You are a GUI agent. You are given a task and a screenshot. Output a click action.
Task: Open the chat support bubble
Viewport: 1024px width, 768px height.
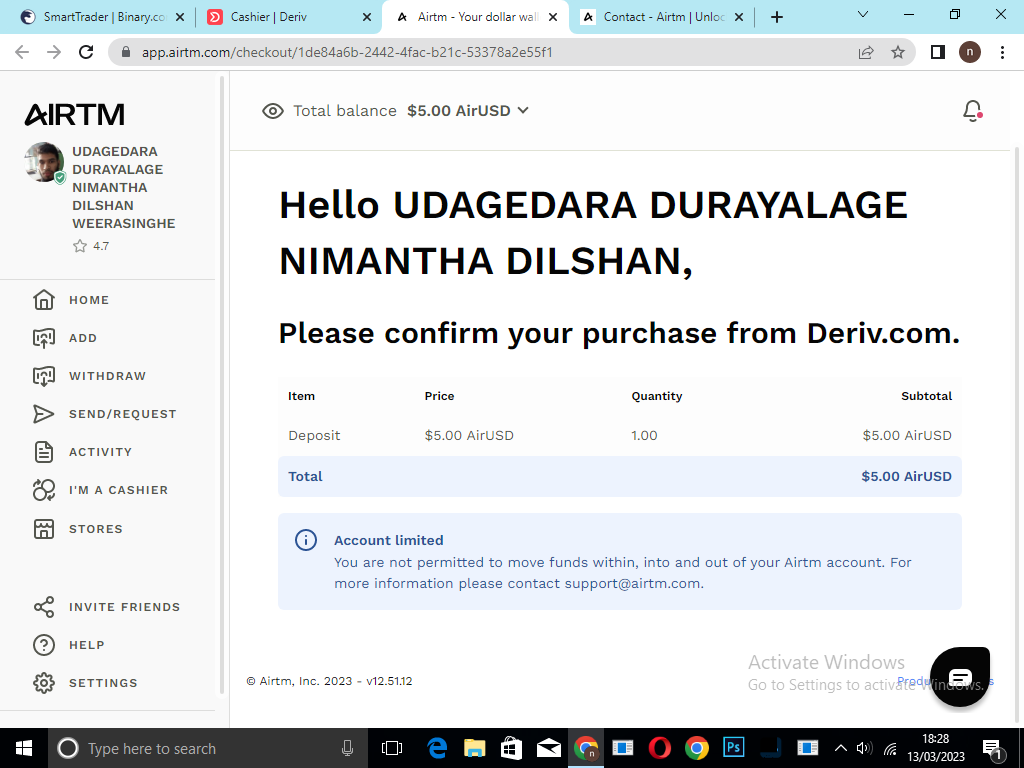tap(959, 677)
